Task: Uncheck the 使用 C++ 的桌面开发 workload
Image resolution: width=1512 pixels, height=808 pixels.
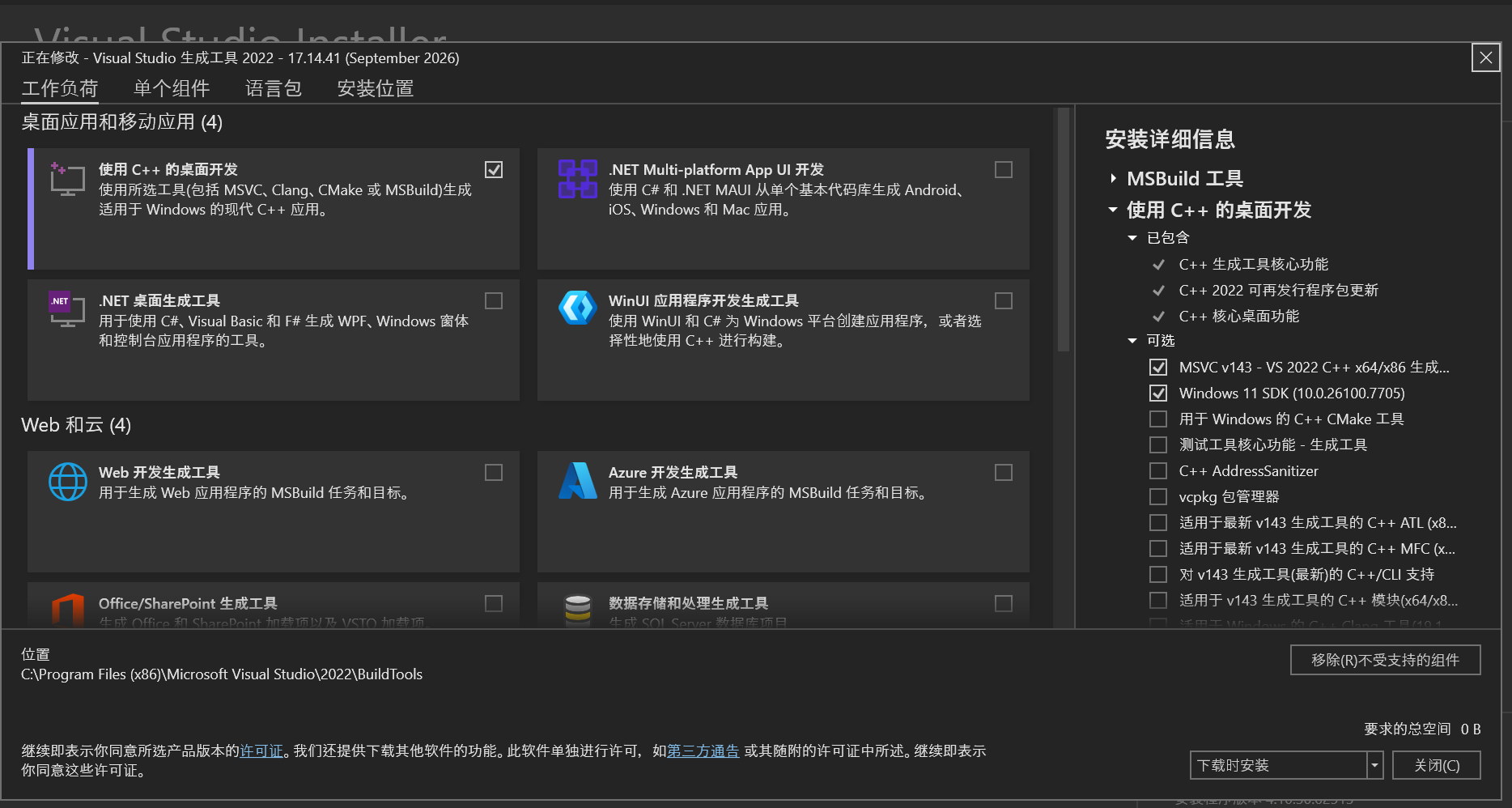Action: coord(494,169)
